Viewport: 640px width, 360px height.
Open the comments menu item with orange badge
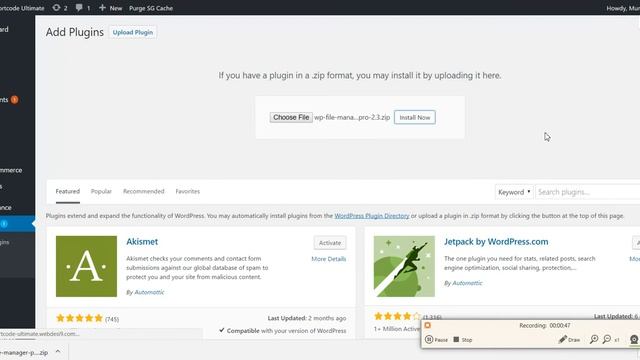9,100
